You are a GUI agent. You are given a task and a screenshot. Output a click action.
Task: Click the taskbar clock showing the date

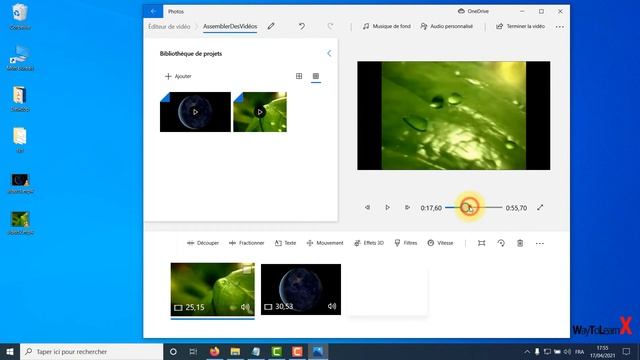(602, 351)
